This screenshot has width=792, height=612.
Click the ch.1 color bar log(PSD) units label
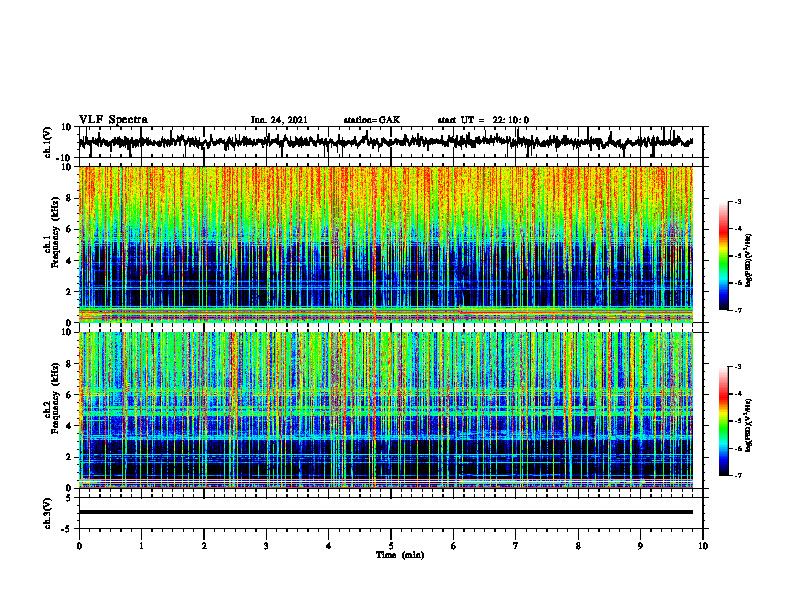pos(750,261)
